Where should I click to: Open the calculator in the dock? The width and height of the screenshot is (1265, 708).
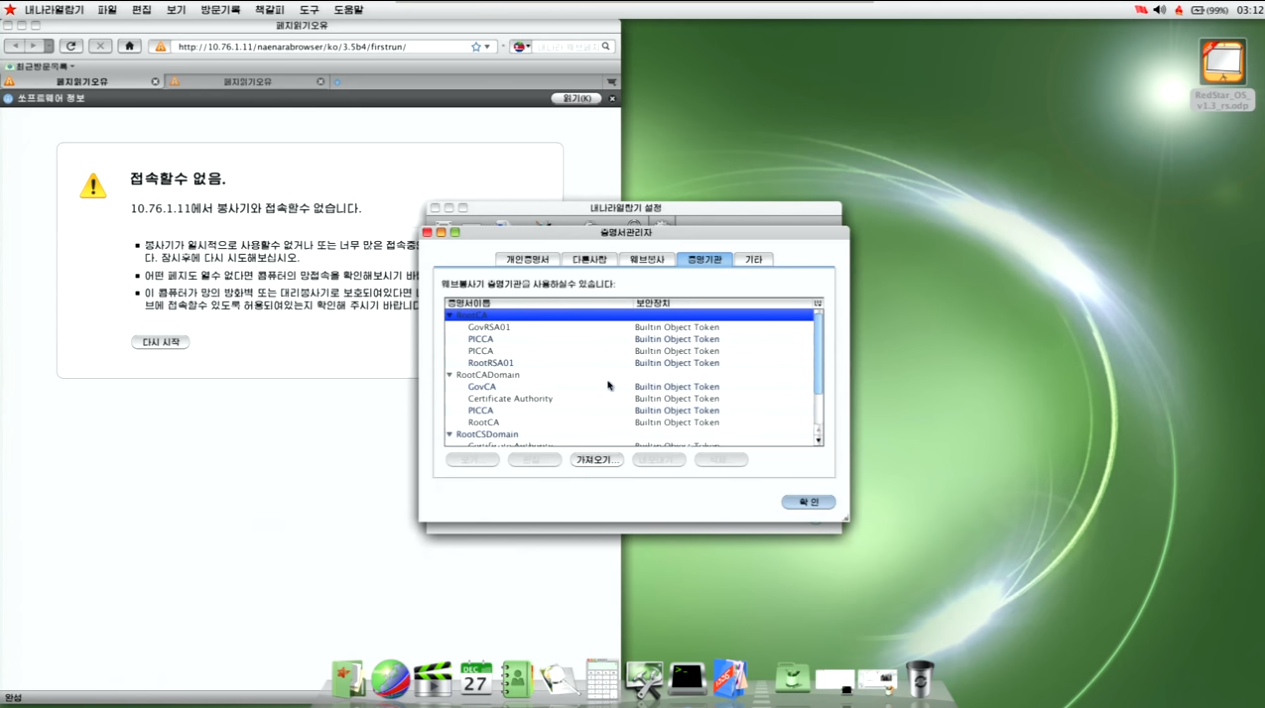click(x=602, y=679)
